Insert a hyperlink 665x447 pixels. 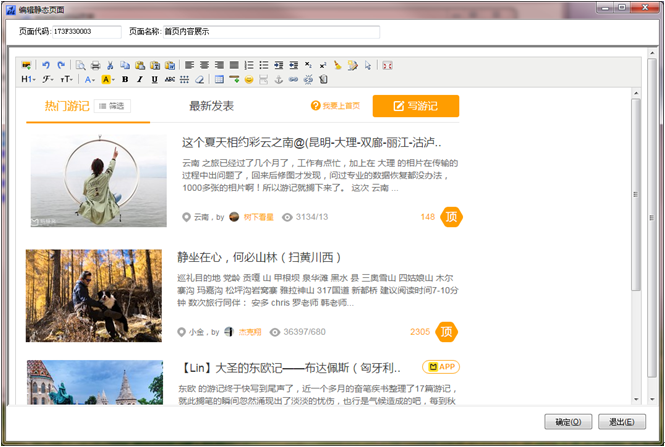293,79
